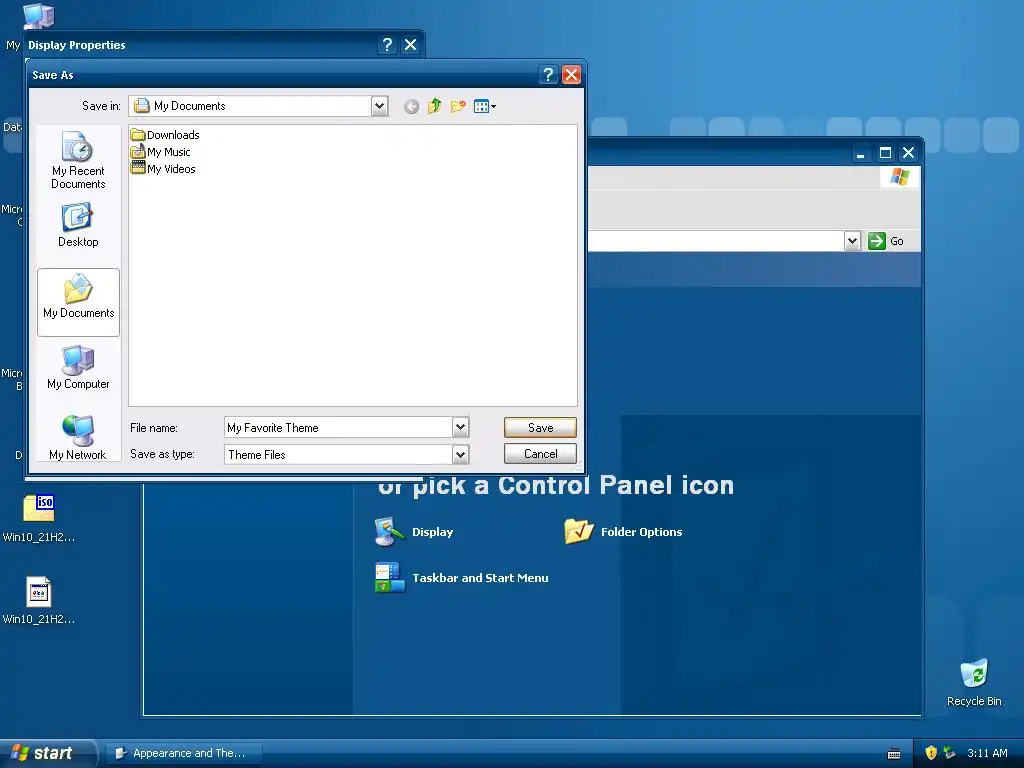Select the My Music folder

[x=161, y=152]
